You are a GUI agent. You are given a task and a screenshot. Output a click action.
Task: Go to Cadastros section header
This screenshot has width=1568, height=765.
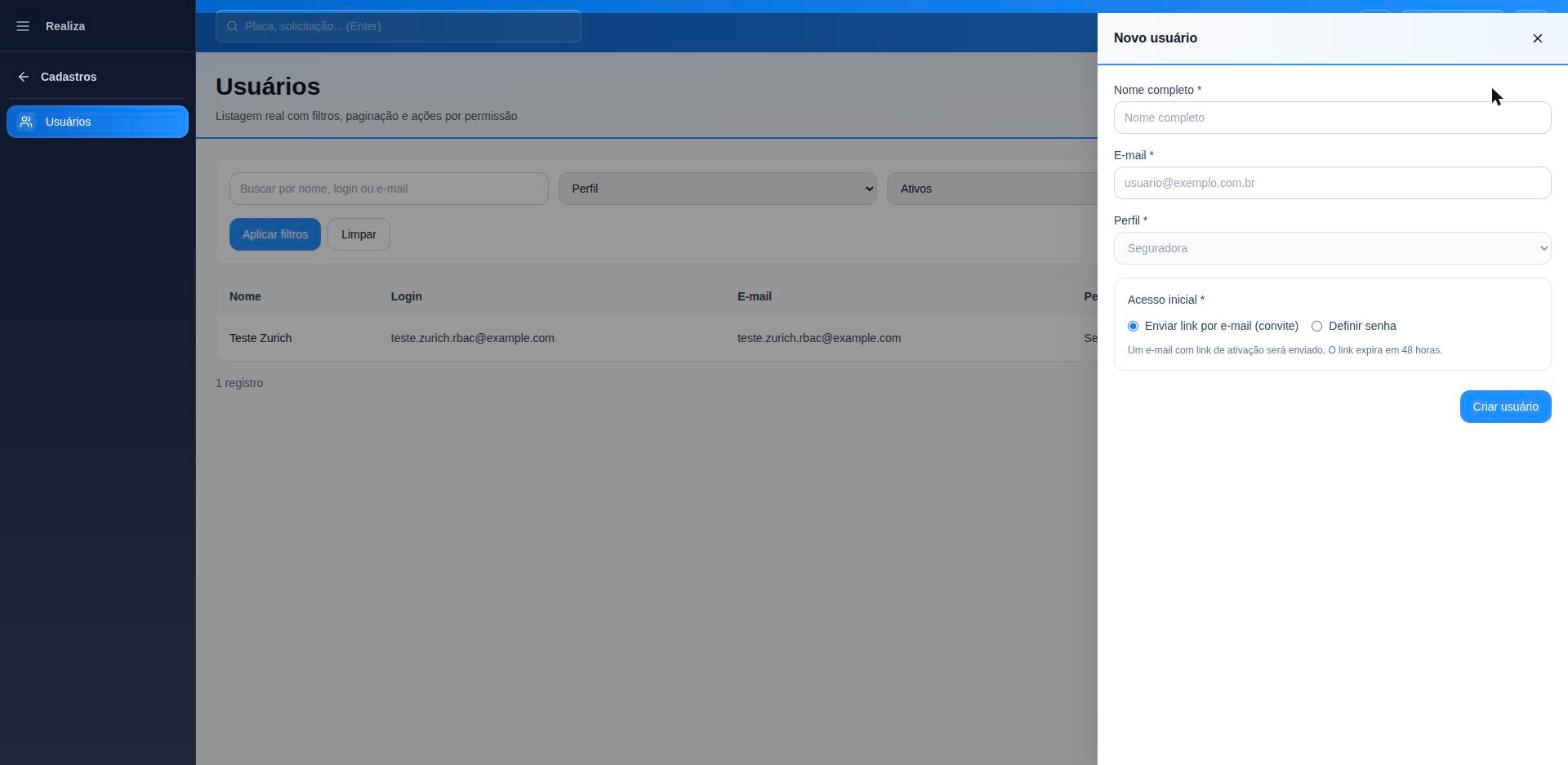(68, 77)
